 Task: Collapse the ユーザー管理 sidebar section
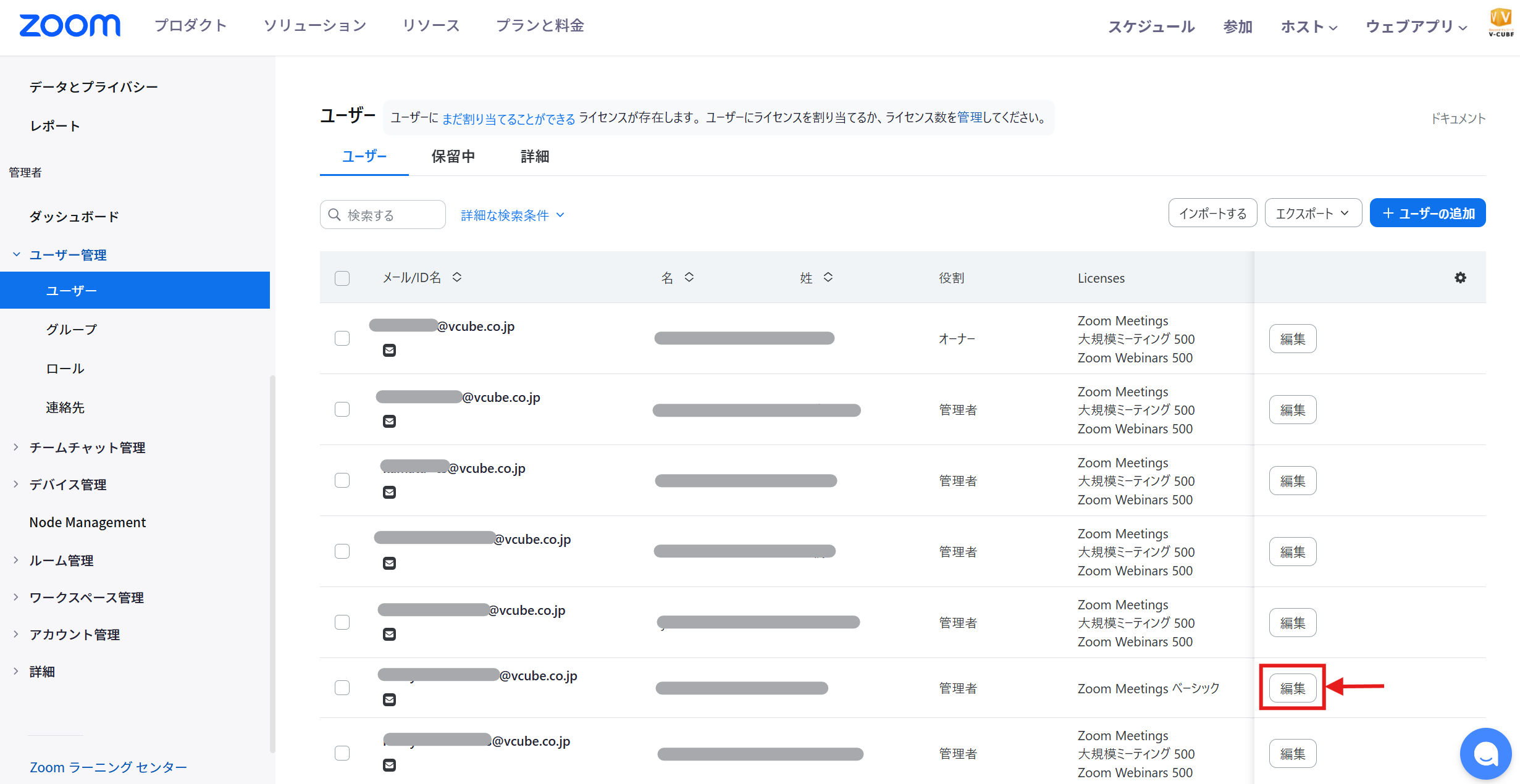[x=17, y=254]
